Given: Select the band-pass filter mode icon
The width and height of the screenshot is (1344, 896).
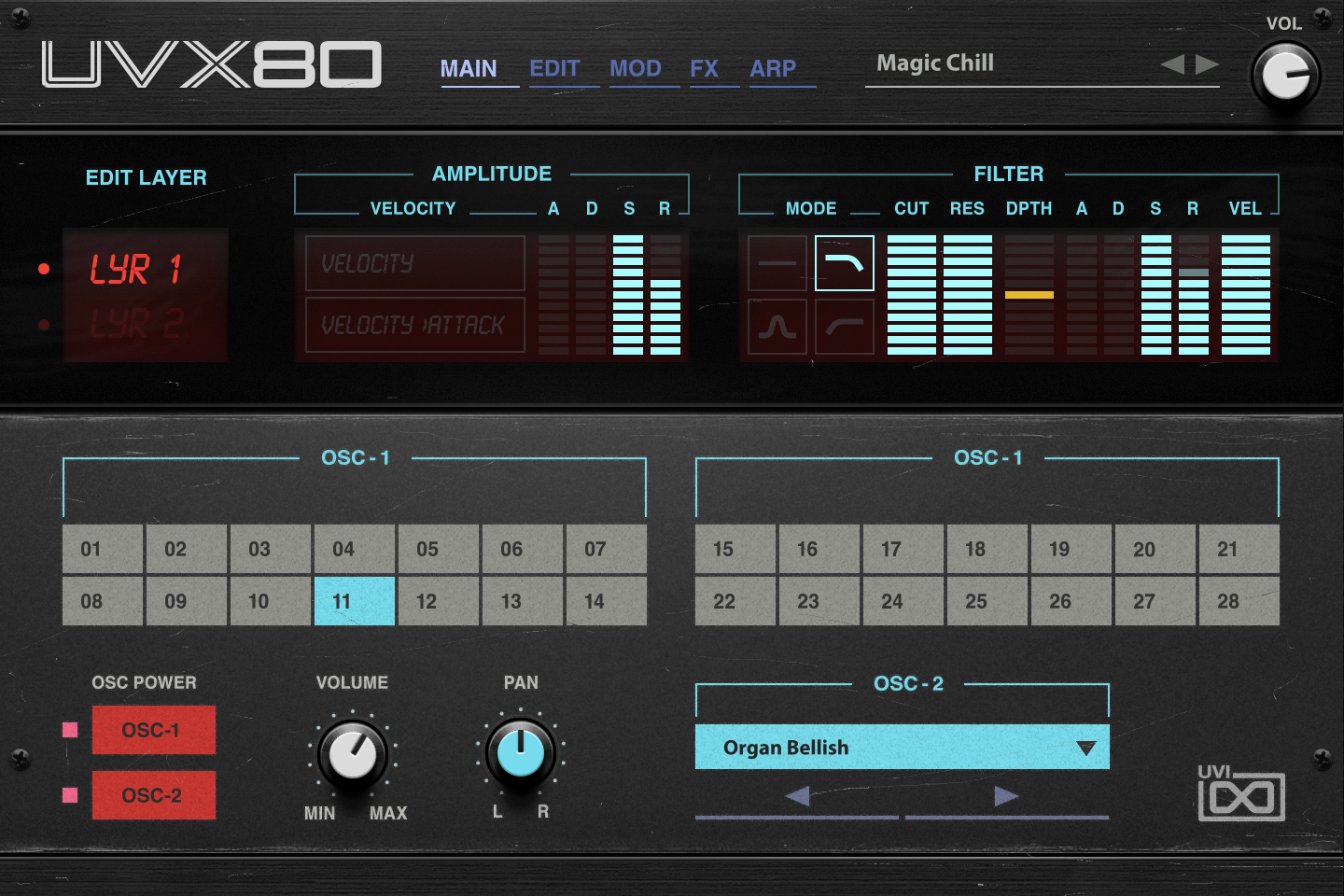Looking at the screenshot, I should [777, 328].
